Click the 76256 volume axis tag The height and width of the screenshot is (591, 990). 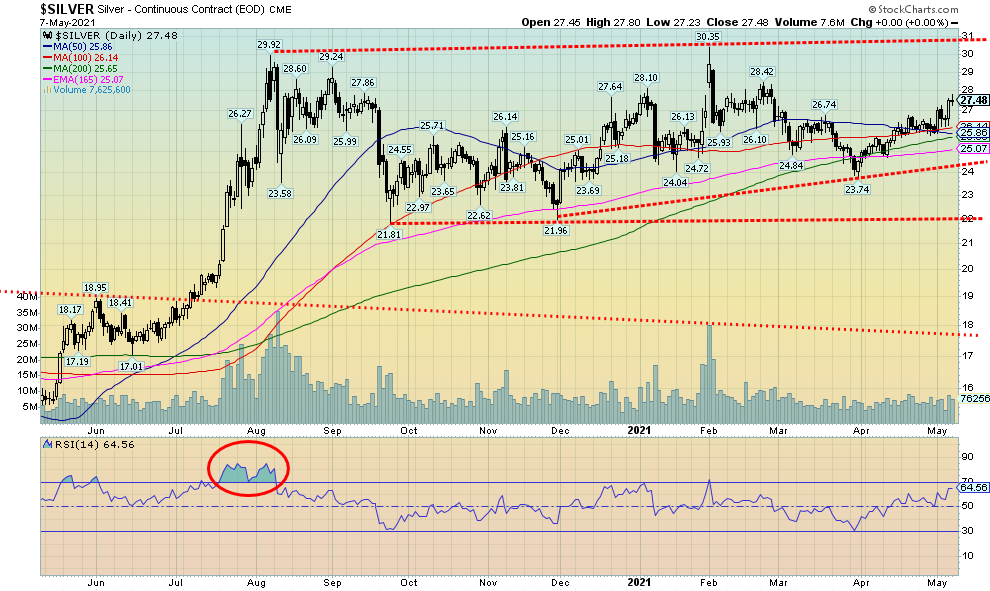click(x=973, y=398)
